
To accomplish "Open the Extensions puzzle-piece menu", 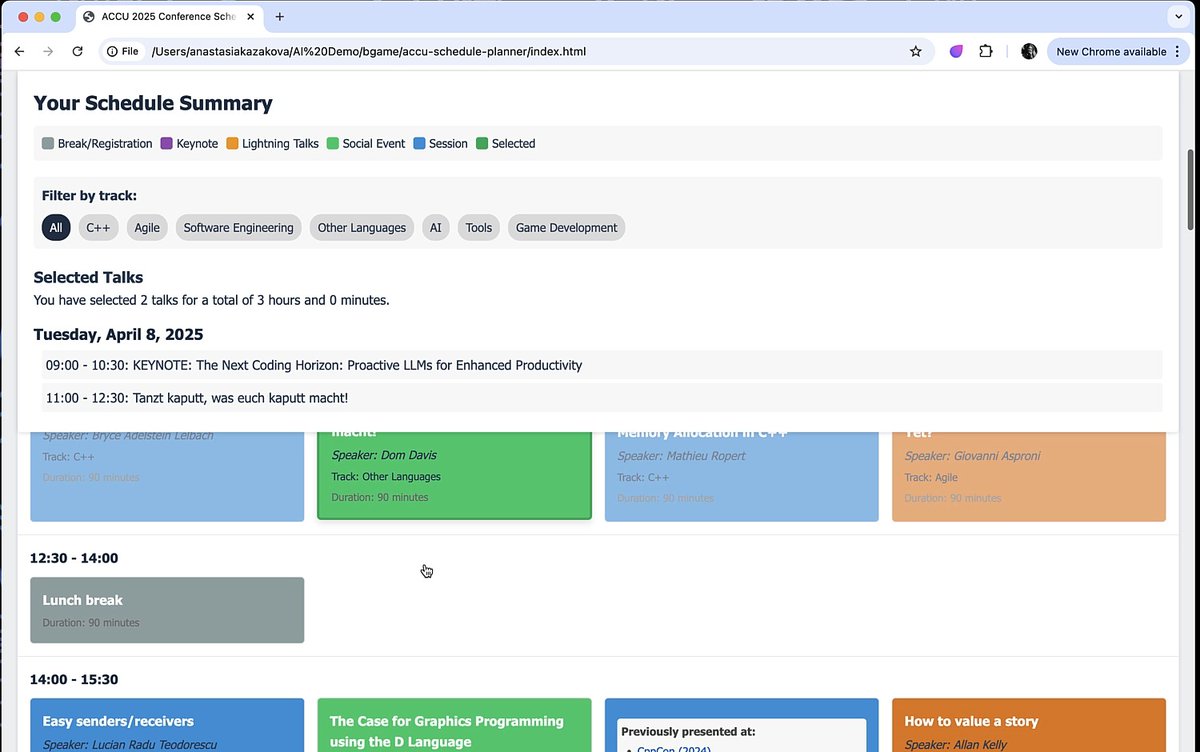I will point(986,51).
